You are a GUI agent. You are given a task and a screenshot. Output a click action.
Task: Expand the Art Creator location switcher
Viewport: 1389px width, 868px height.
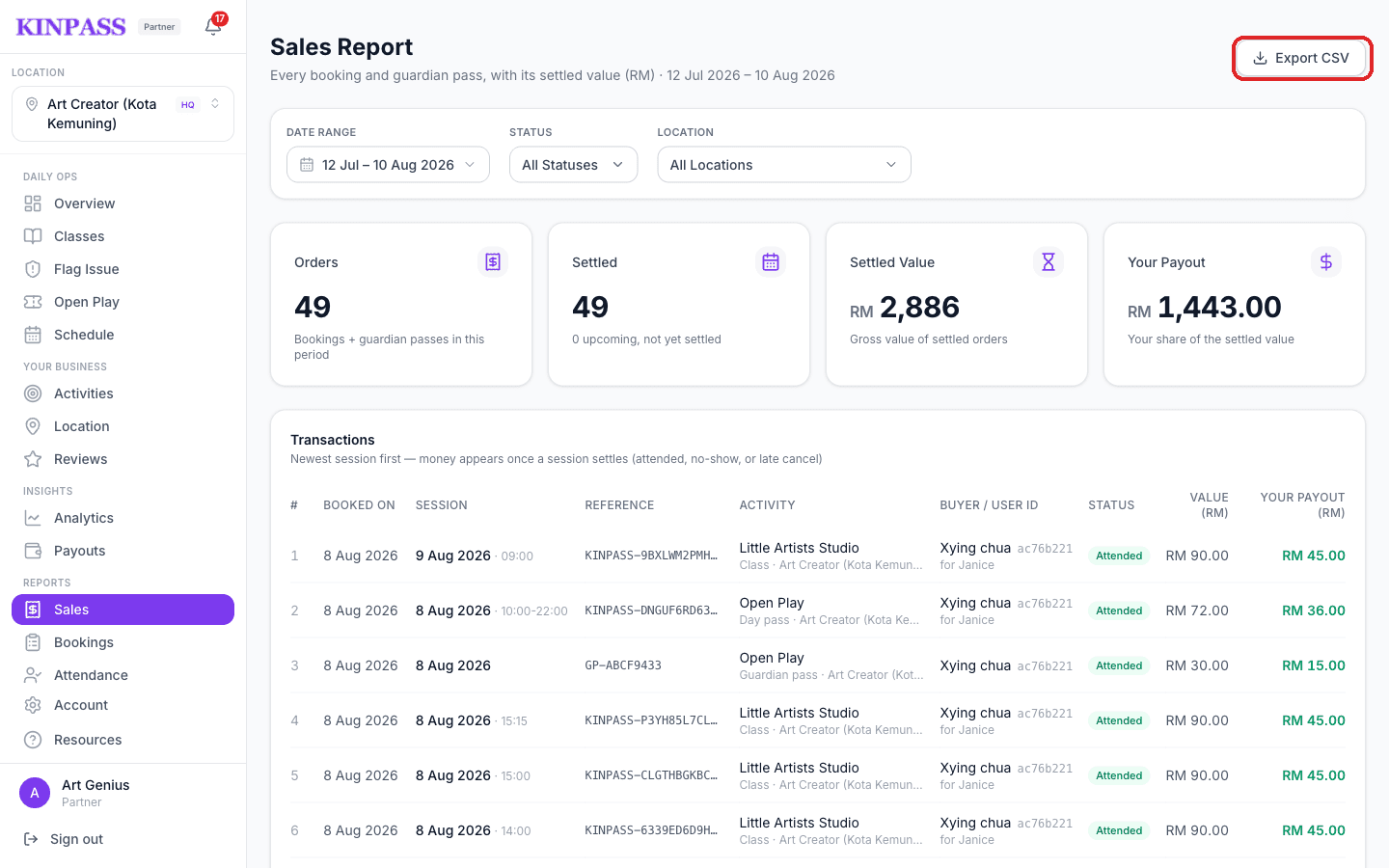pyautogui.click(x=123, y=114)
